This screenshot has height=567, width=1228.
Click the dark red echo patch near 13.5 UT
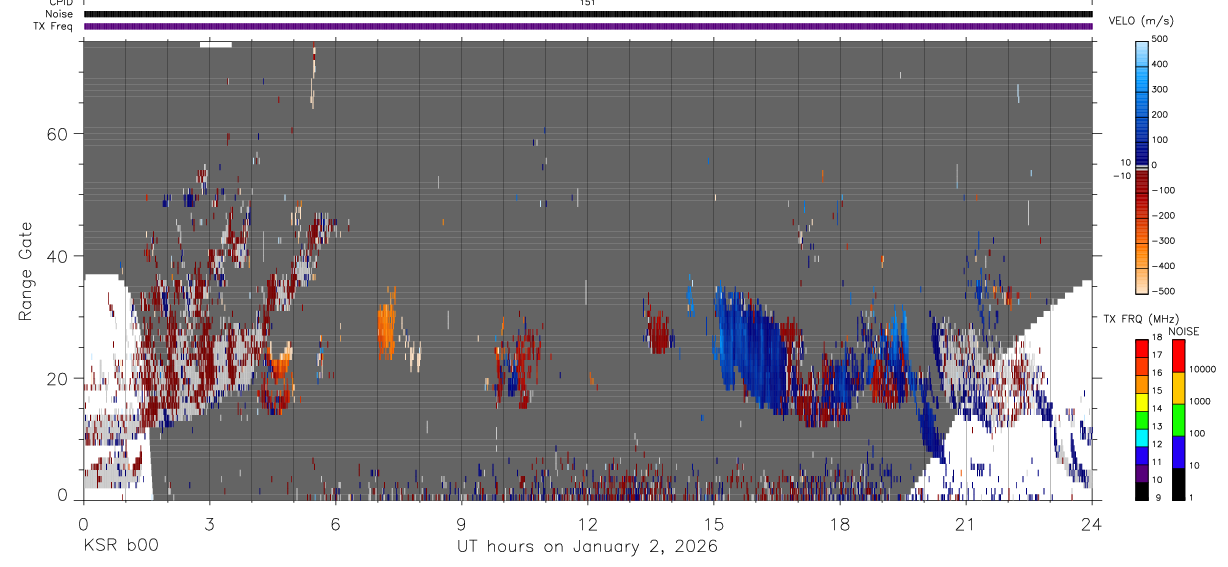coord(658,332)
